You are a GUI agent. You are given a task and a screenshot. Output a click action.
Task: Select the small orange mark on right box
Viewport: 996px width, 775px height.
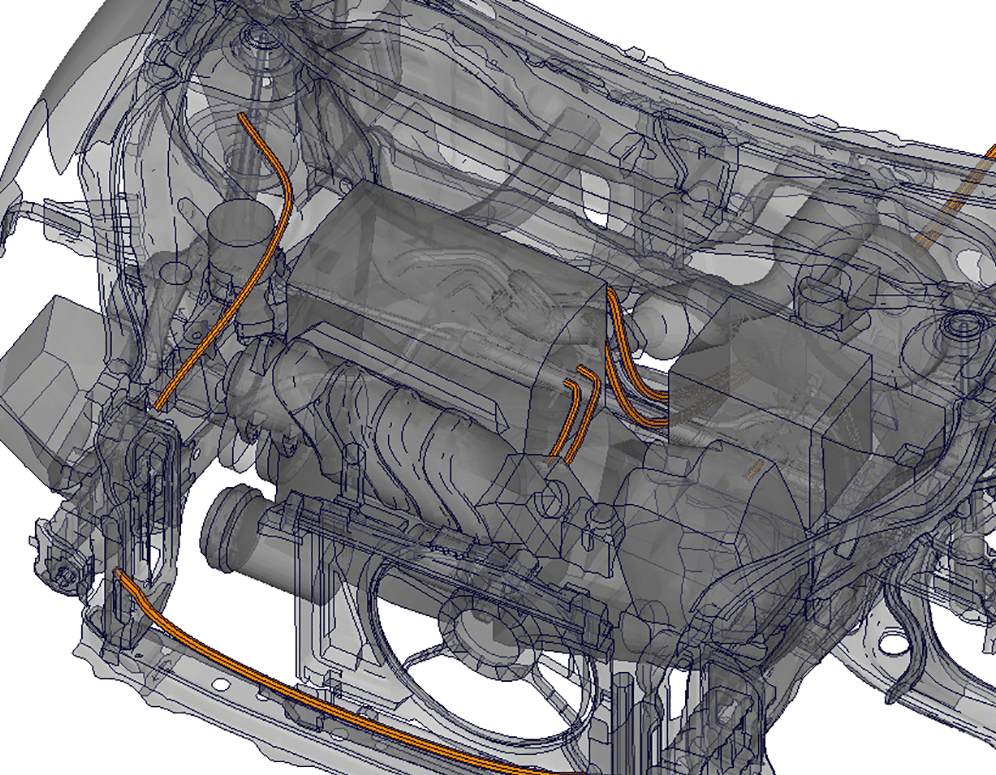coord(753,466)
